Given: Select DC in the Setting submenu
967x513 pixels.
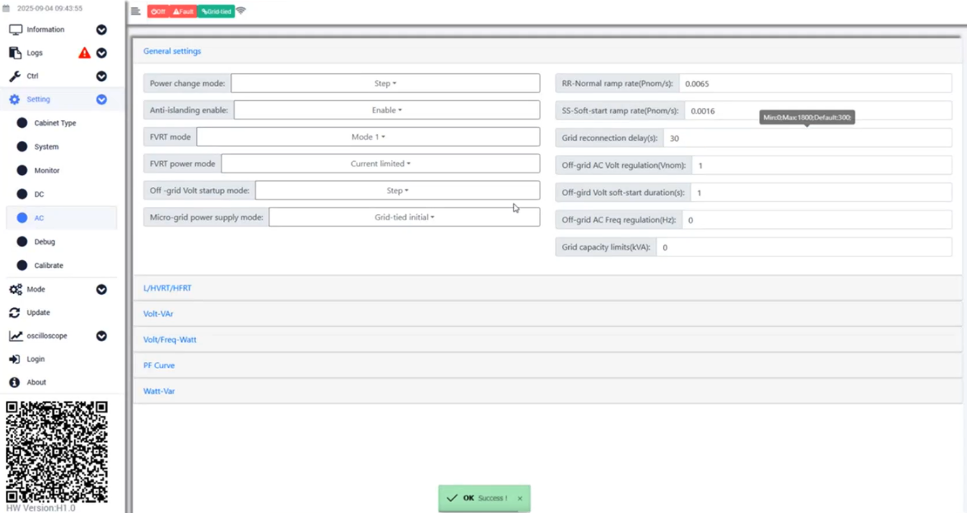Looking at the screenshot, I should tap(39, 194).
